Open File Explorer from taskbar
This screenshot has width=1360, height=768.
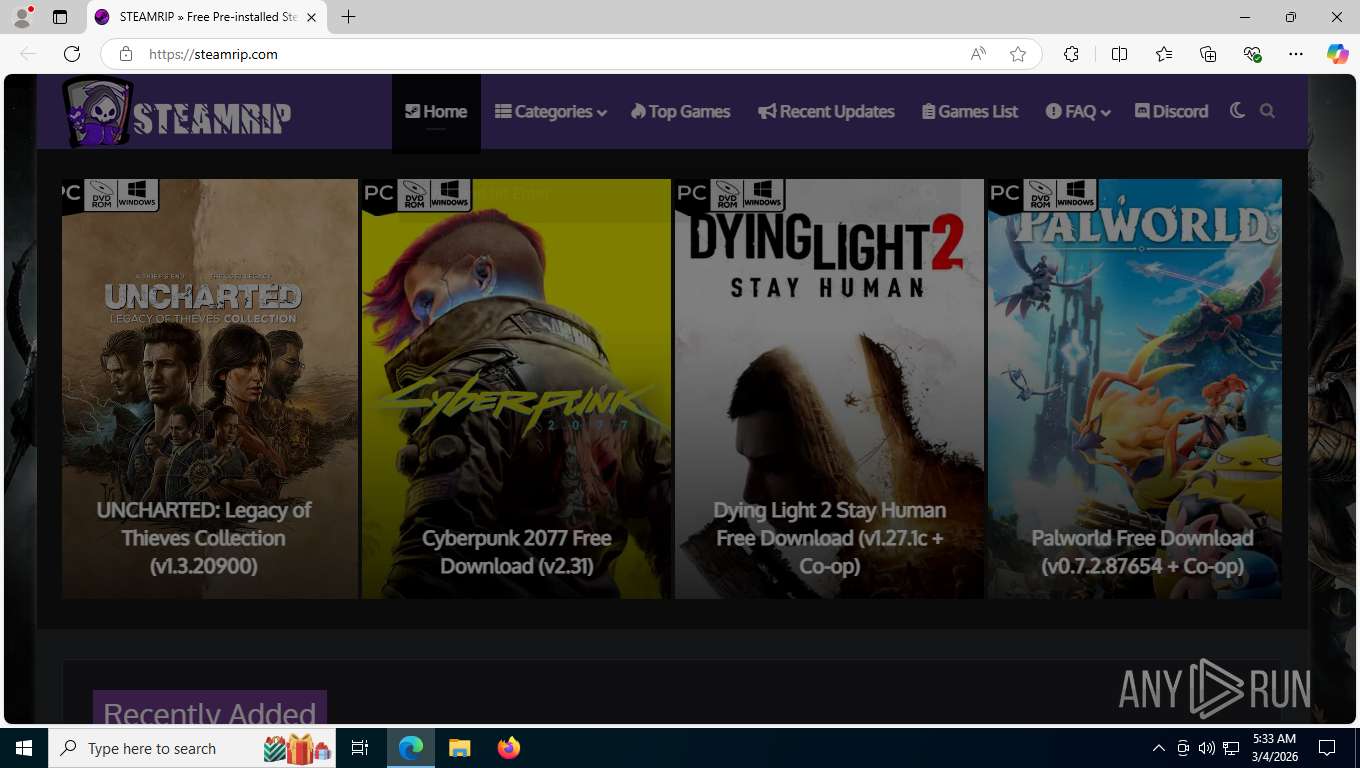[459, 748]
